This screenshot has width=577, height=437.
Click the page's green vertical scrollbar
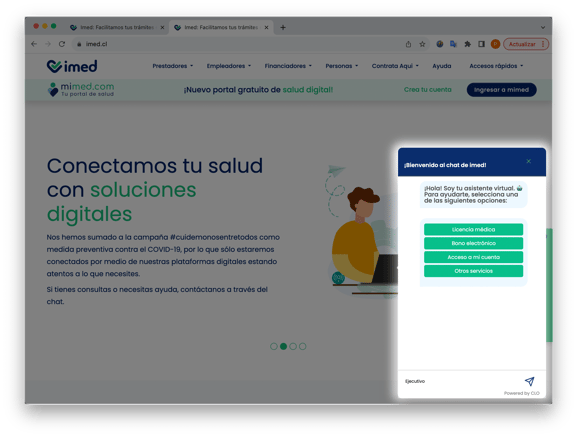(x=549, y=285)
